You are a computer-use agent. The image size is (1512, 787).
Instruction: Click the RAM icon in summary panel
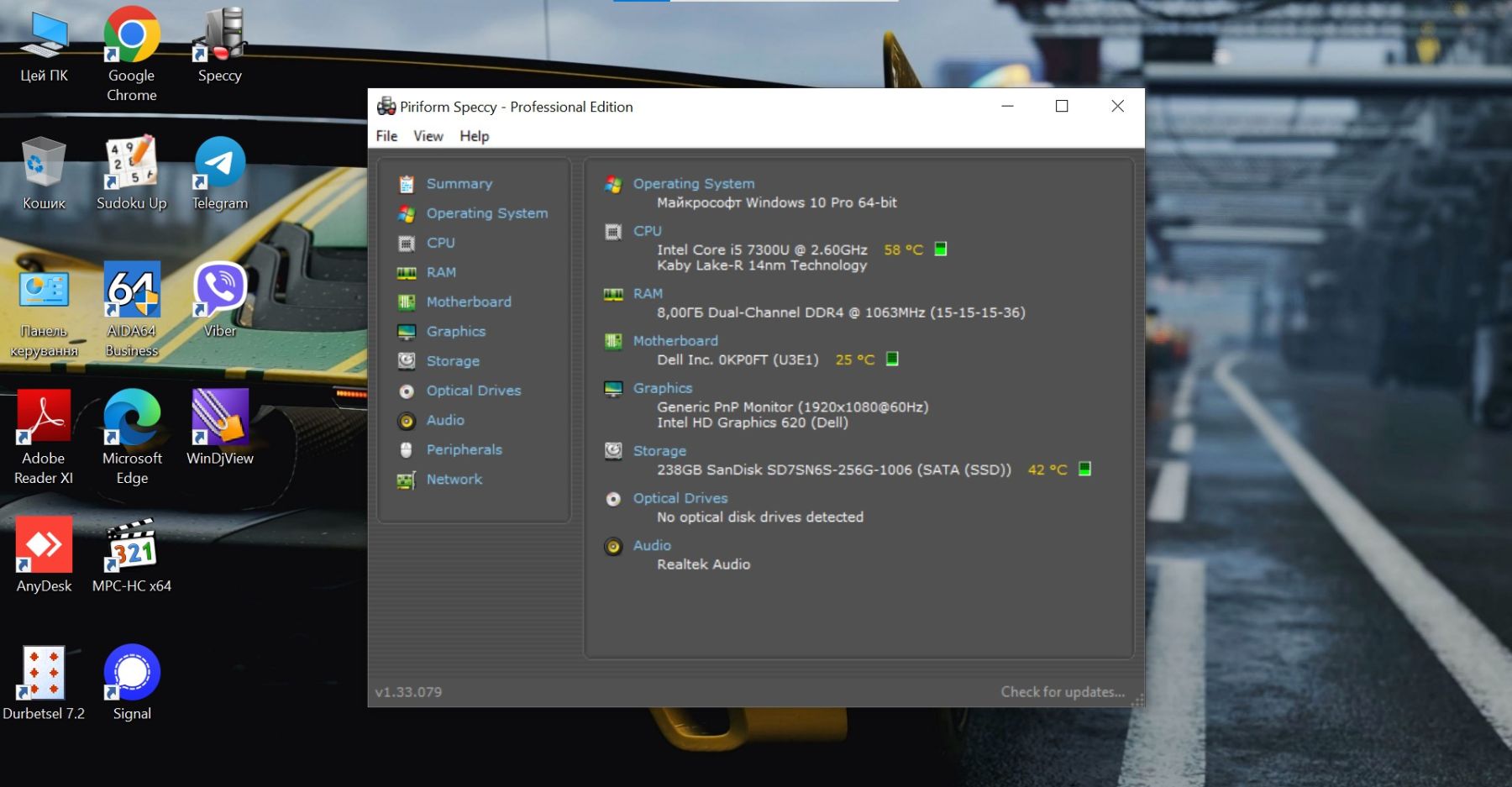point(613,294)
